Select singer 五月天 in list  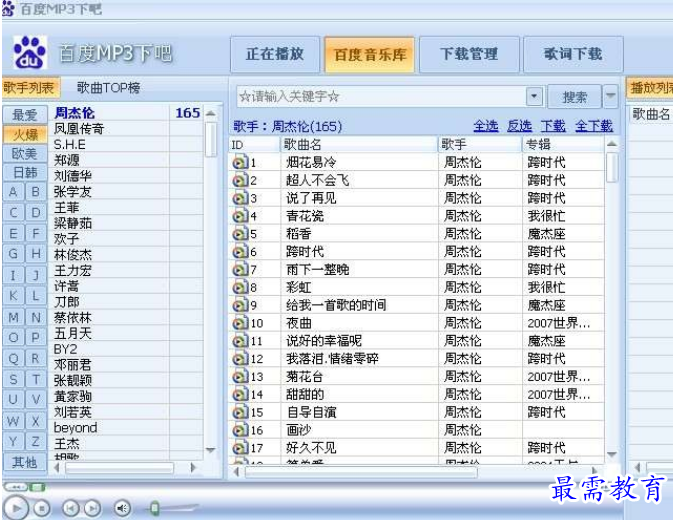point(73,333)
